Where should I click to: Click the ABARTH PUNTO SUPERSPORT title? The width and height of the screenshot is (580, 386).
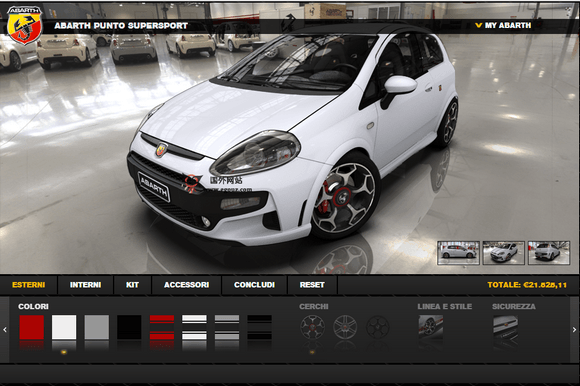[x=121, y=26]
